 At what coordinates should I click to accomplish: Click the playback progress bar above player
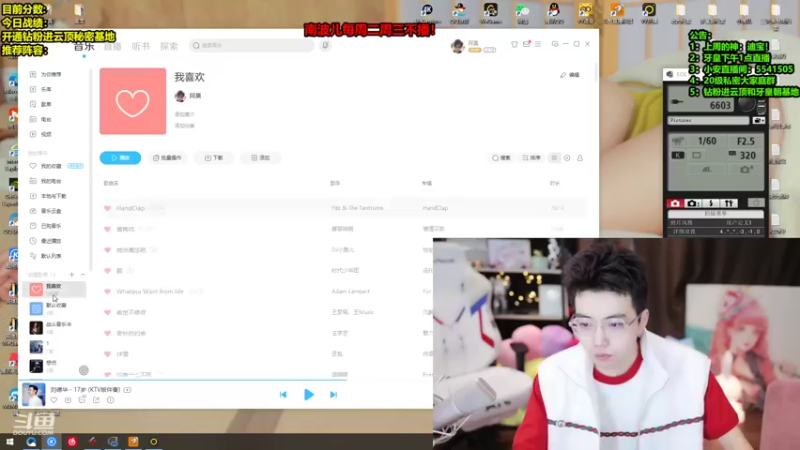(226, 380)
